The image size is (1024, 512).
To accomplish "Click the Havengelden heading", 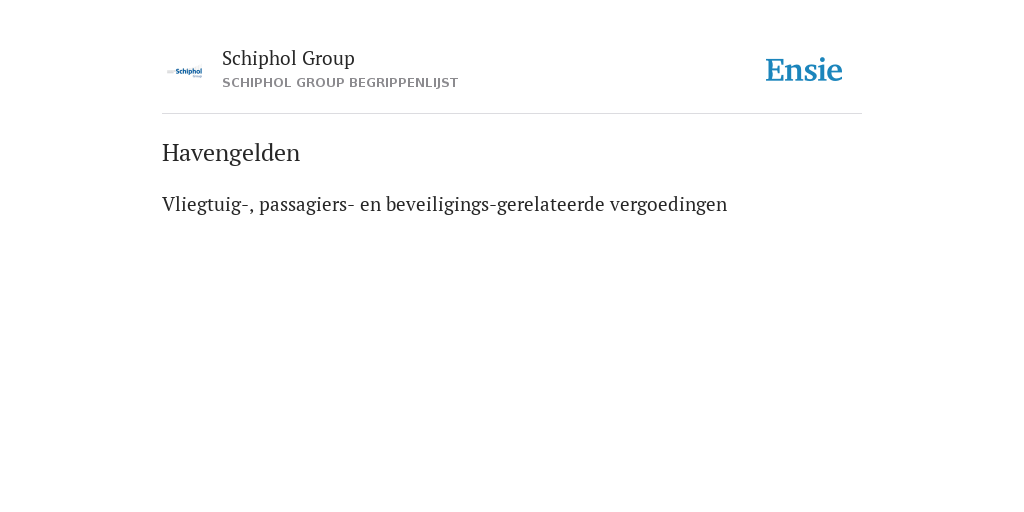I will [x=231, y=153].
